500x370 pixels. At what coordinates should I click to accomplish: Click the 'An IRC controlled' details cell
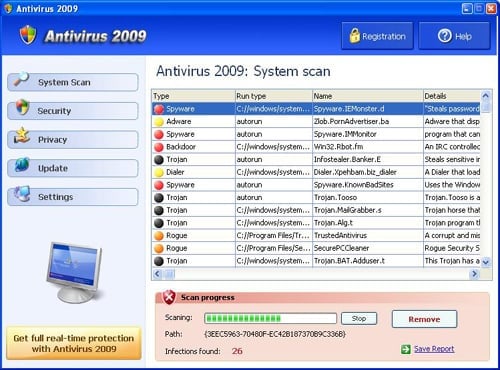[x=452, y=147]
